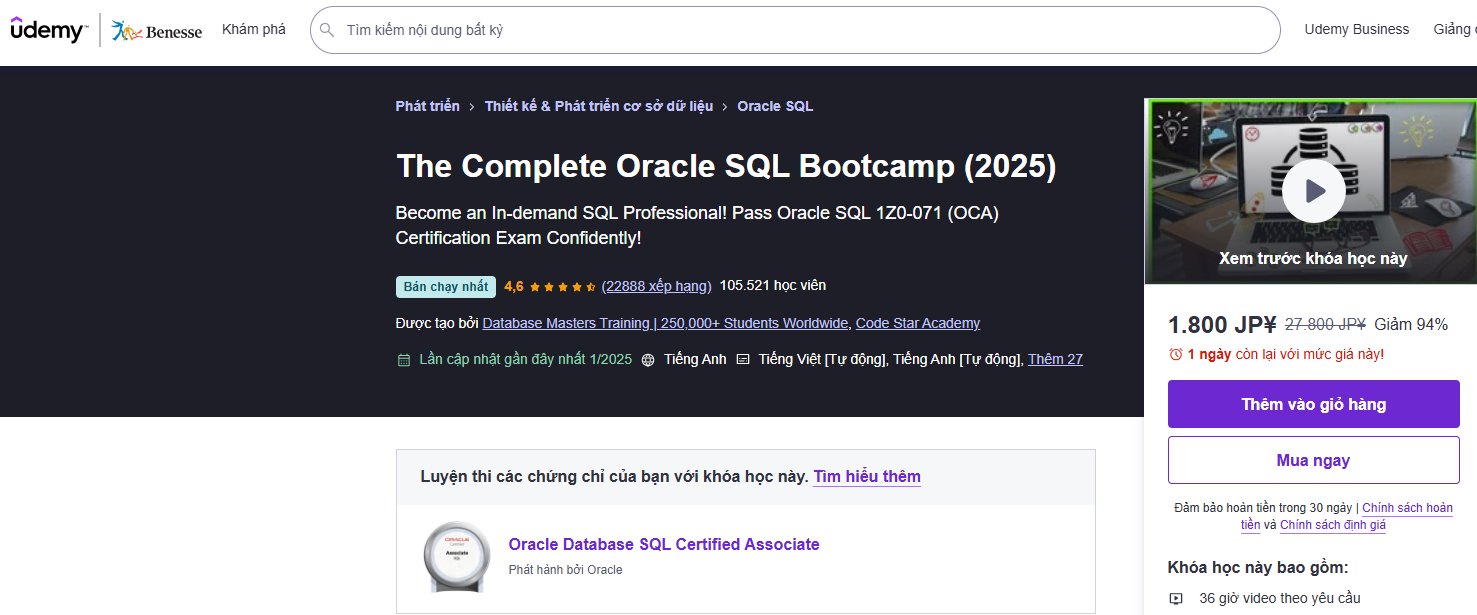Viewport: 1477px width, 615px height.
Task: Open the 22888 xếp hạng ratings link
Action: click(657, 286)
